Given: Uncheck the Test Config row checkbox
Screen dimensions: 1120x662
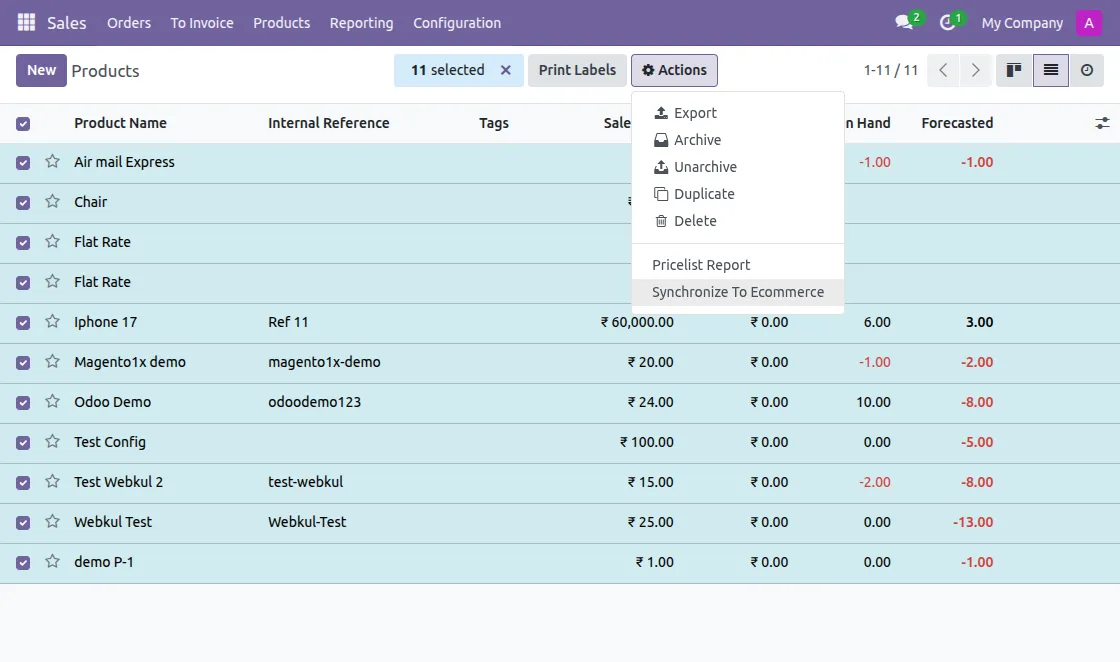Looking at the screenshot, I should tap(23, 443).
